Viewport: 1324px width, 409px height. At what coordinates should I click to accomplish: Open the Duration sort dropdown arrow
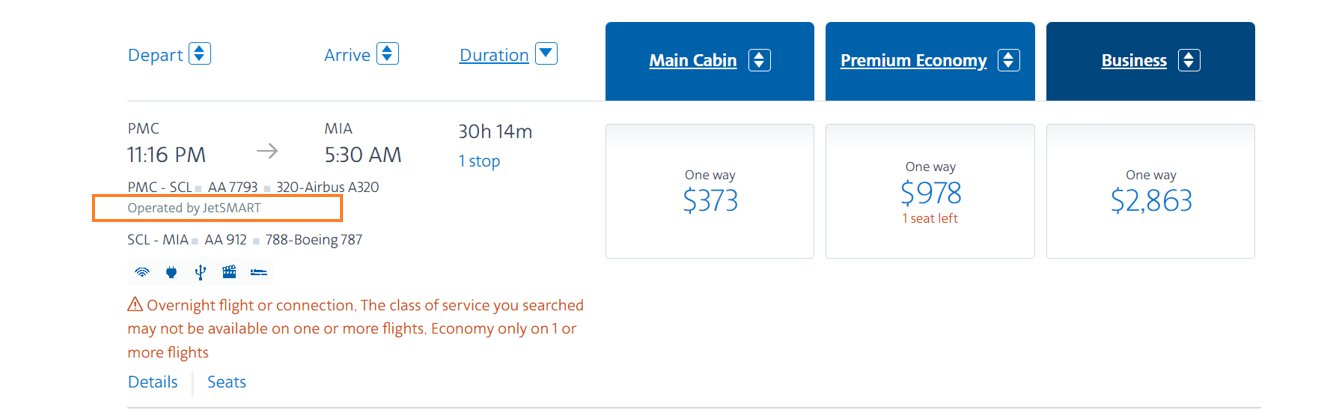(x=546, y=54)
